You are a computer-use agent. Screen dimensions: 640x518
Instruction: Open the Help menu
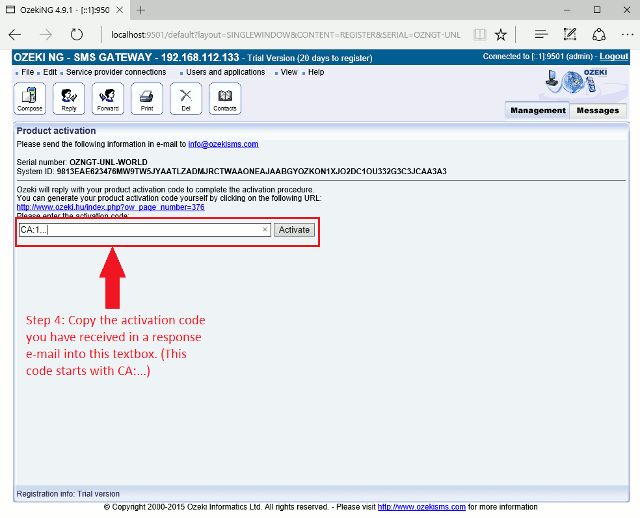click(316, 72)
